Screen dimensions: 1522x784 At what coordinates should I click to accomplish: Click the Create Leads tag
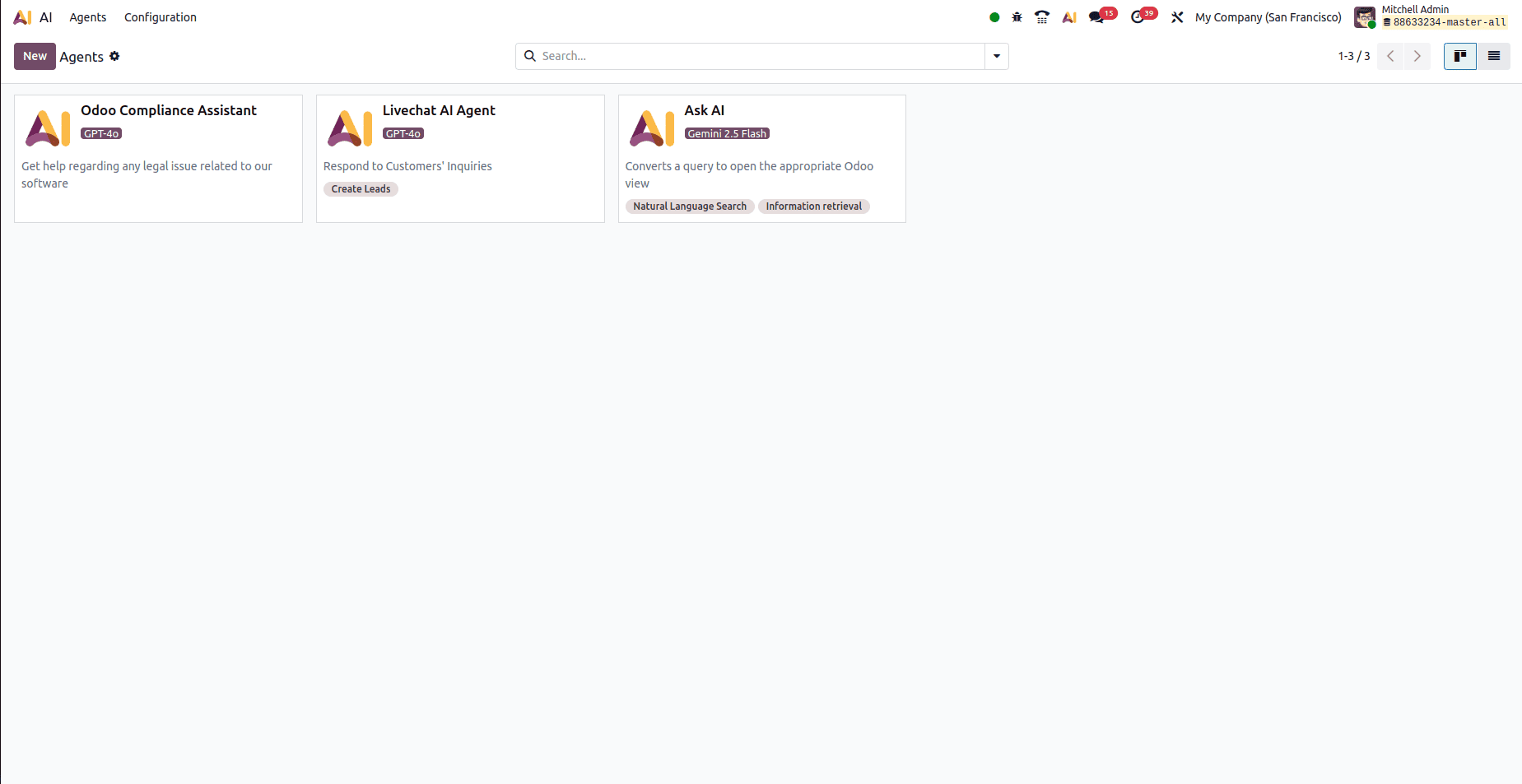361,189
